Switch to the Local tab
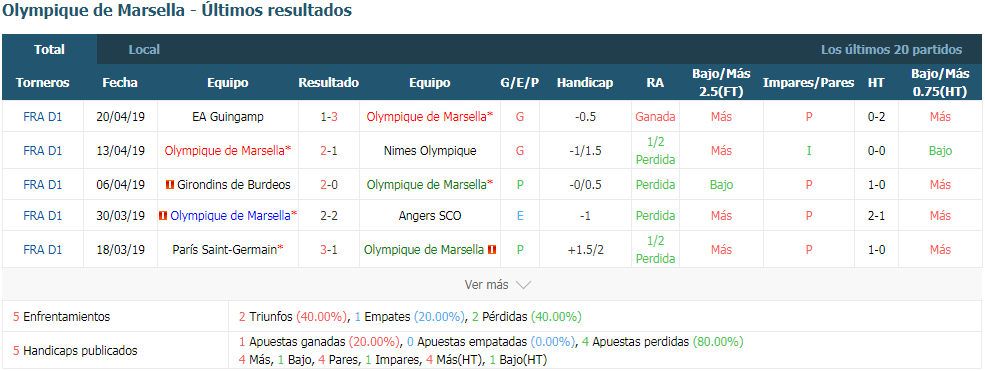The image size is (985, 371). 144,50
